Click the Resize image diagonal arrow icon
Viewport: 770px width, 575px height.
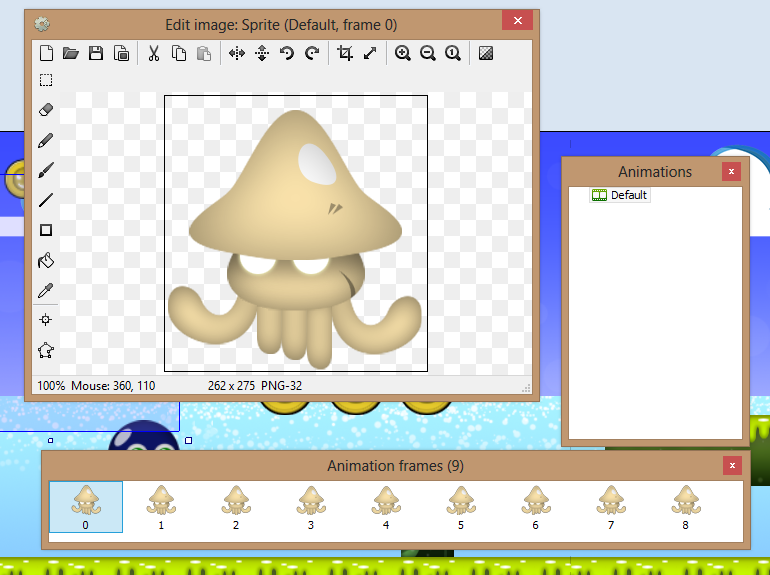[x=370, y=53]
